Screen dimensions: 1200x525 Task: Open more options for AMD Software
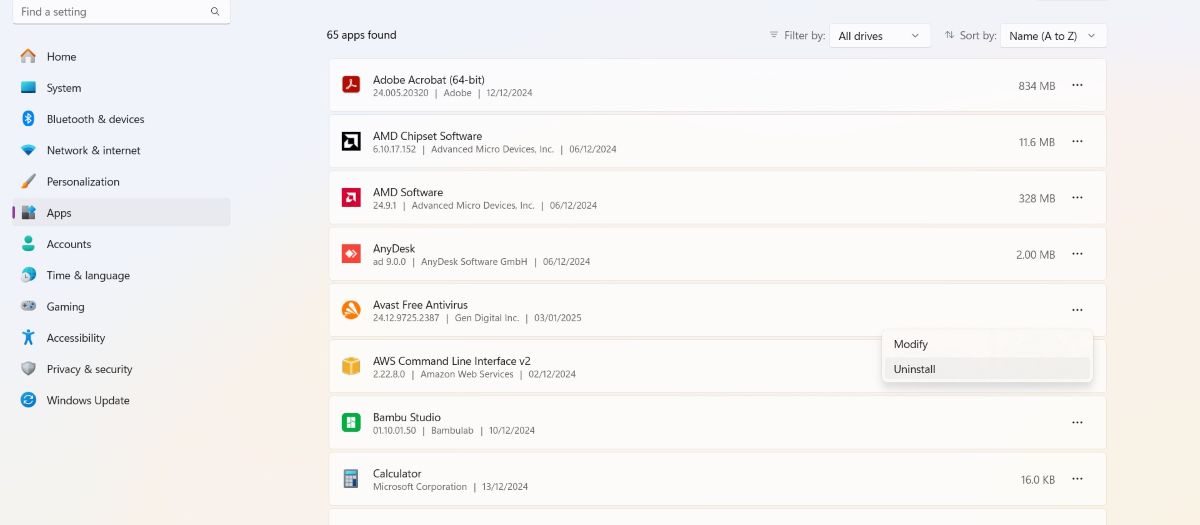(x=1077, y=198)
